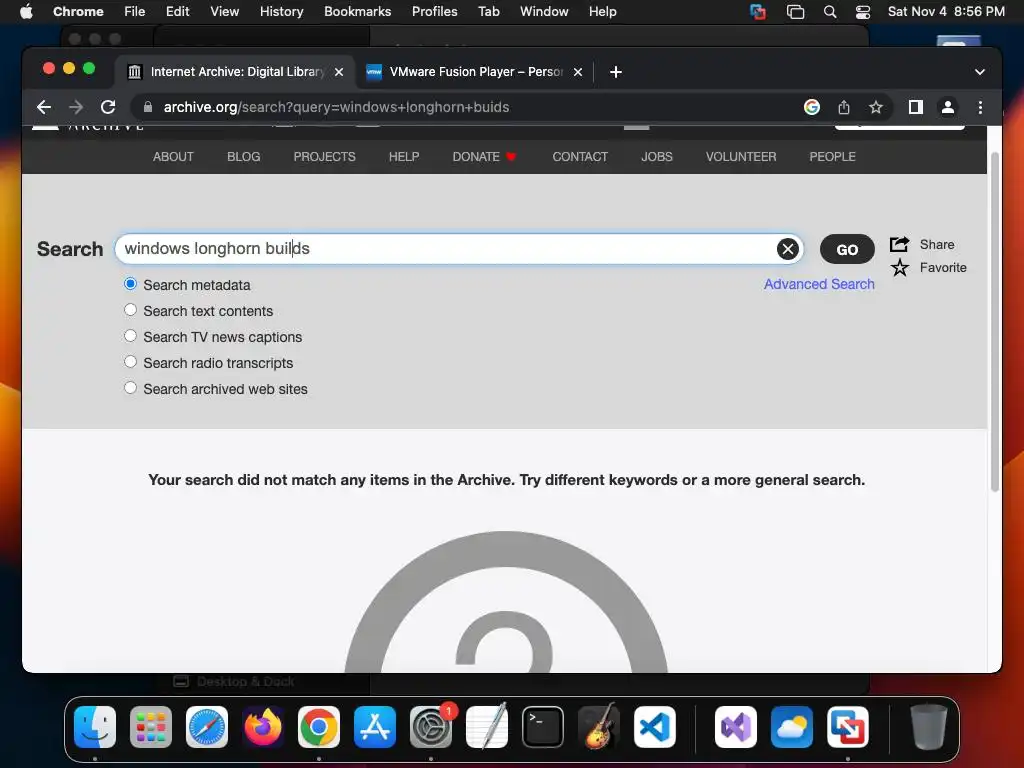
Task: Click the Google icon in address bar
Action: (x=812, y=107)
